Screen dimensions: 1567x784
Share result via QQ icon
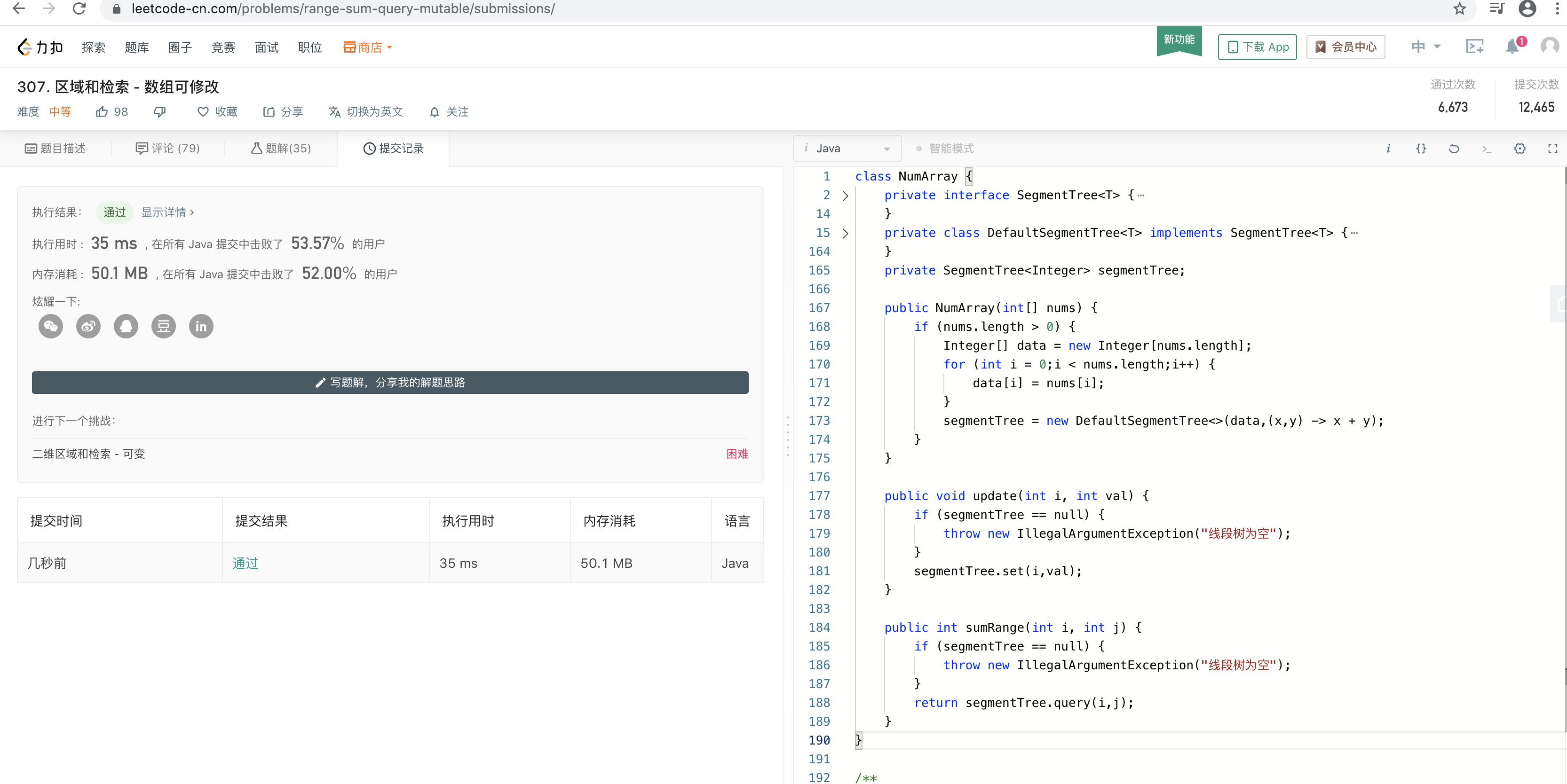(126, 326)
